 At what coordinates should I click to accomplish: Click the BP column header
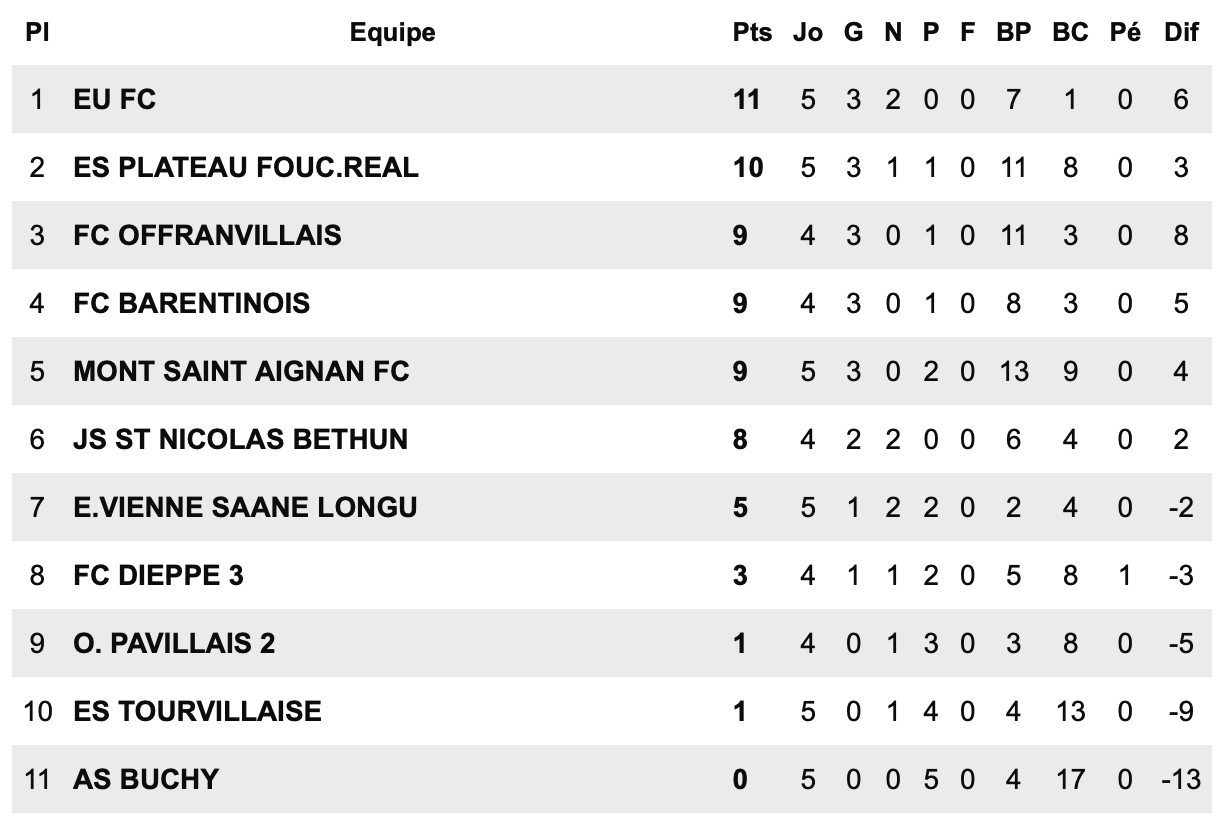point(1013,32)
